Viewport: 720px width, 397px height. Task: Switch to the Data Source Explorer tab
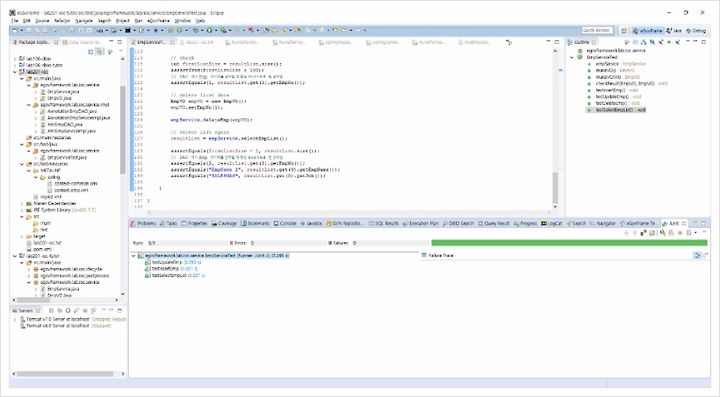point(83,42)
